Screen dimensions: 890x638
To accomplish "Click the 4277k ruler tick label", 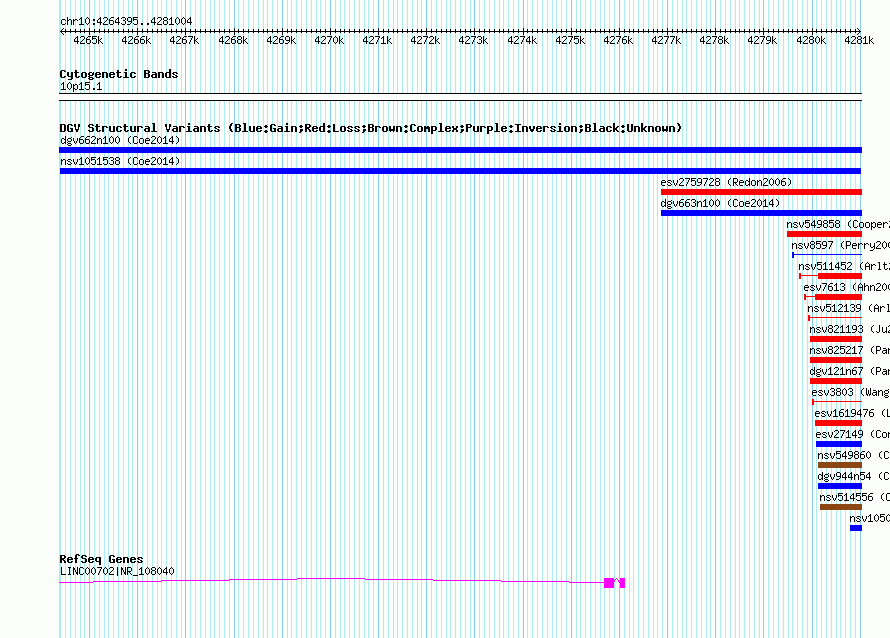I will (x=666, y=40).
